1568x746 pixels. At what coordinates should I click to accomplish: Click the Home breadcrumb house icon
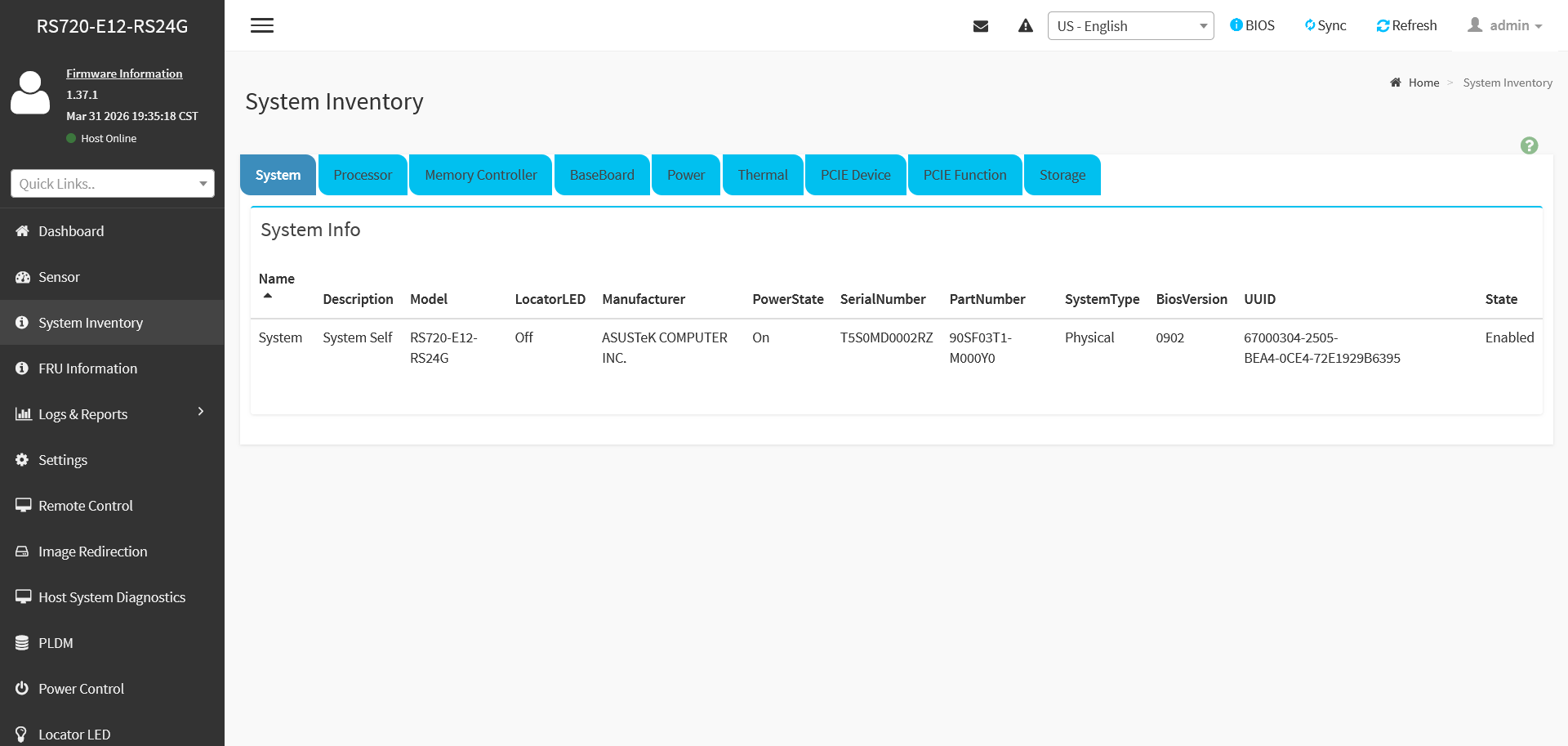(1396, 83)
